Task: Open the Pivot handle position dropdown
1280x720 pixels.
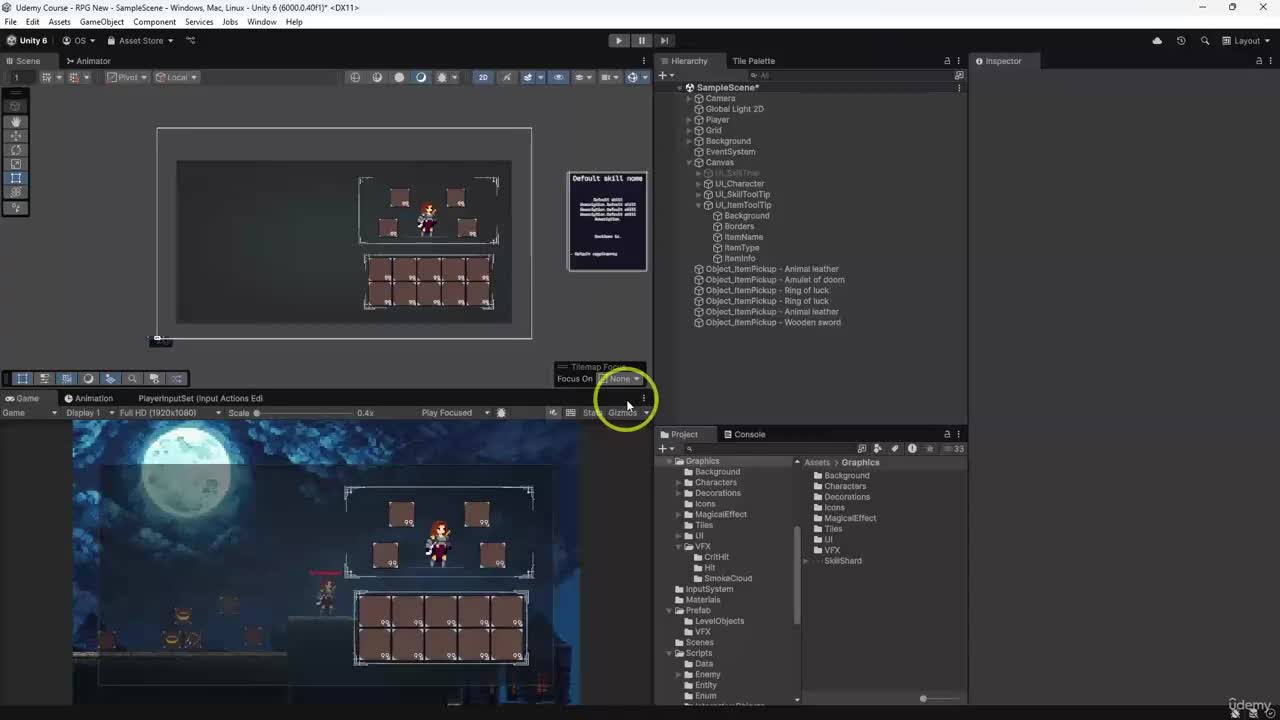Action: tap(127, 77)
